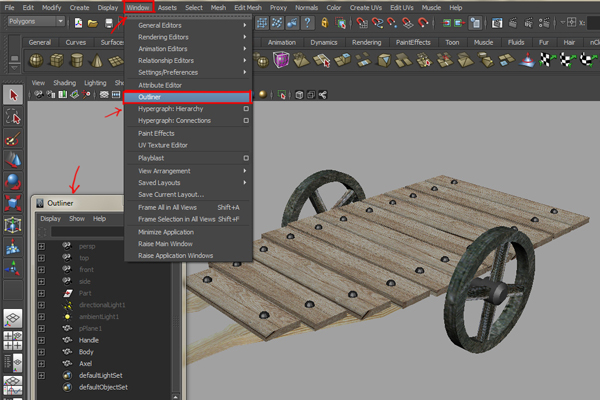The height and width of the screenshot is (400, 600).
Task: Click the four view layout icon
Action: pyautogui.click(x=13, y=340)
